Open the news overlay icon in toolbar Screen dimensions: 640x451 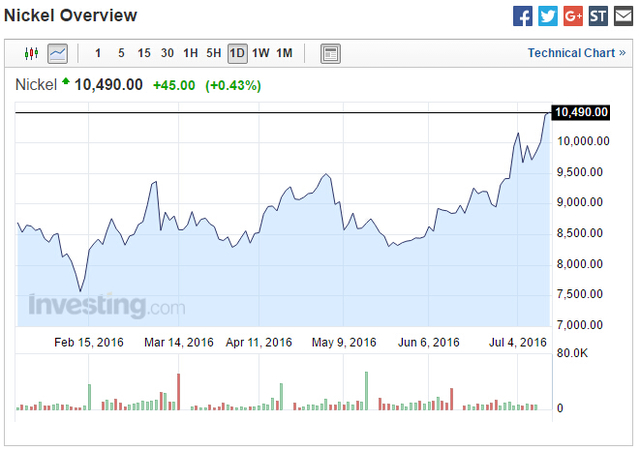pyautogui.click(x=331, y=53)
